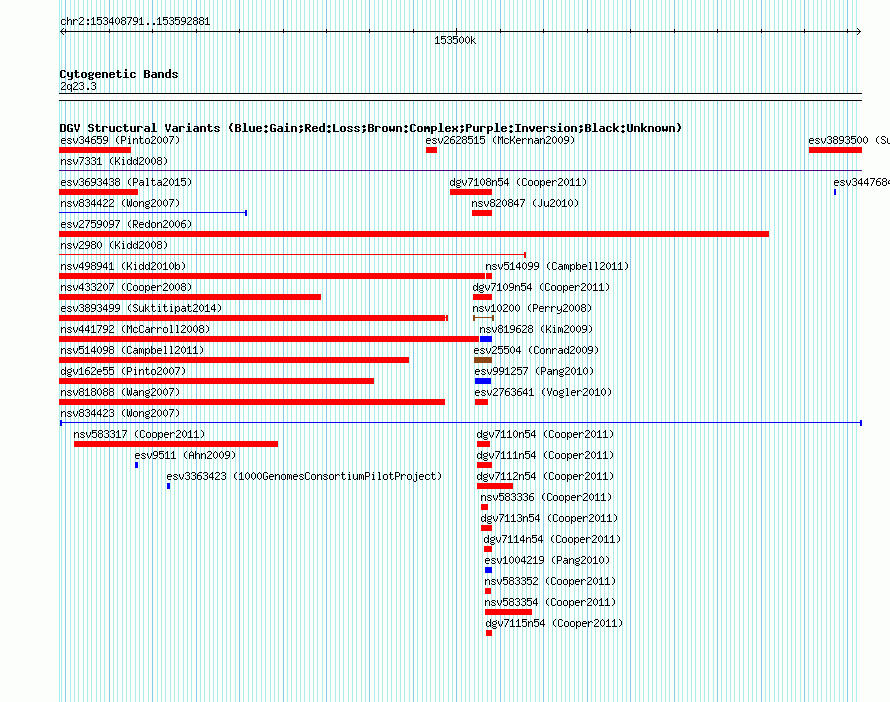890x702 pixels.
Task: Click the 153500k ruler label
Action: (x=455, y=40)
